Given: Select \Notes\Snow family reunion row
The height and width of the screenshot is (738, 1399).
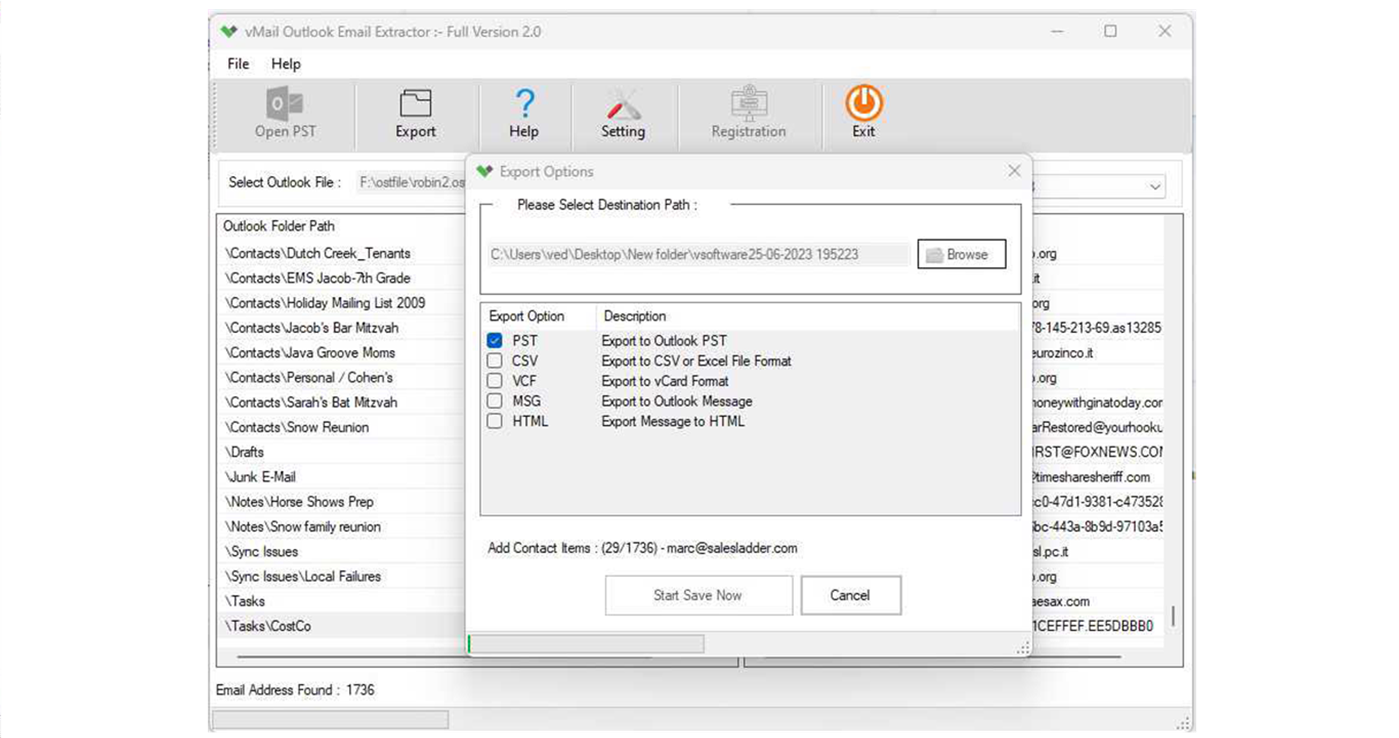Looking at the screenshot, I should click(x=341, y=527).
